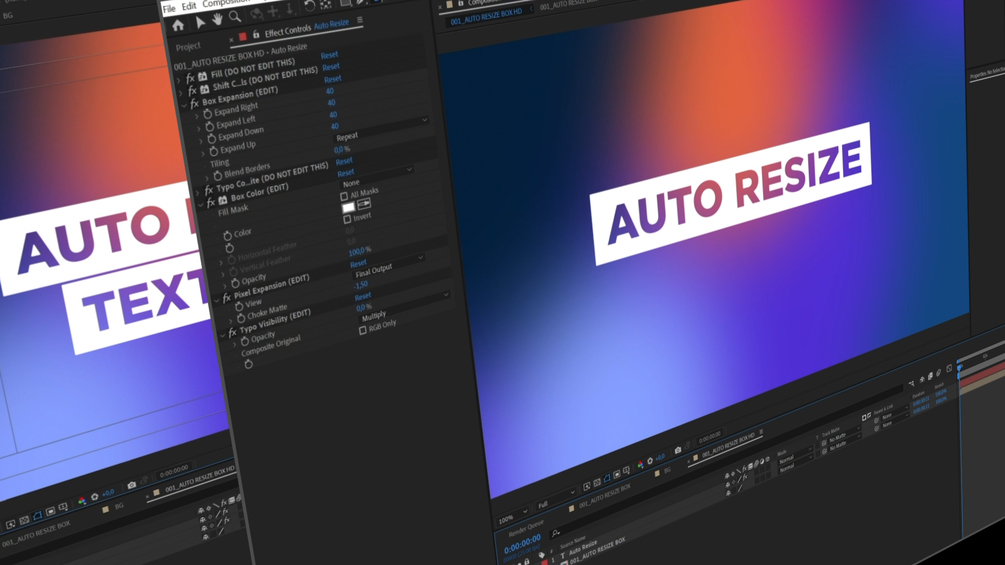Reset the Fill (DO NOT EDIT THIS) effect

click(x=329, y=55)
